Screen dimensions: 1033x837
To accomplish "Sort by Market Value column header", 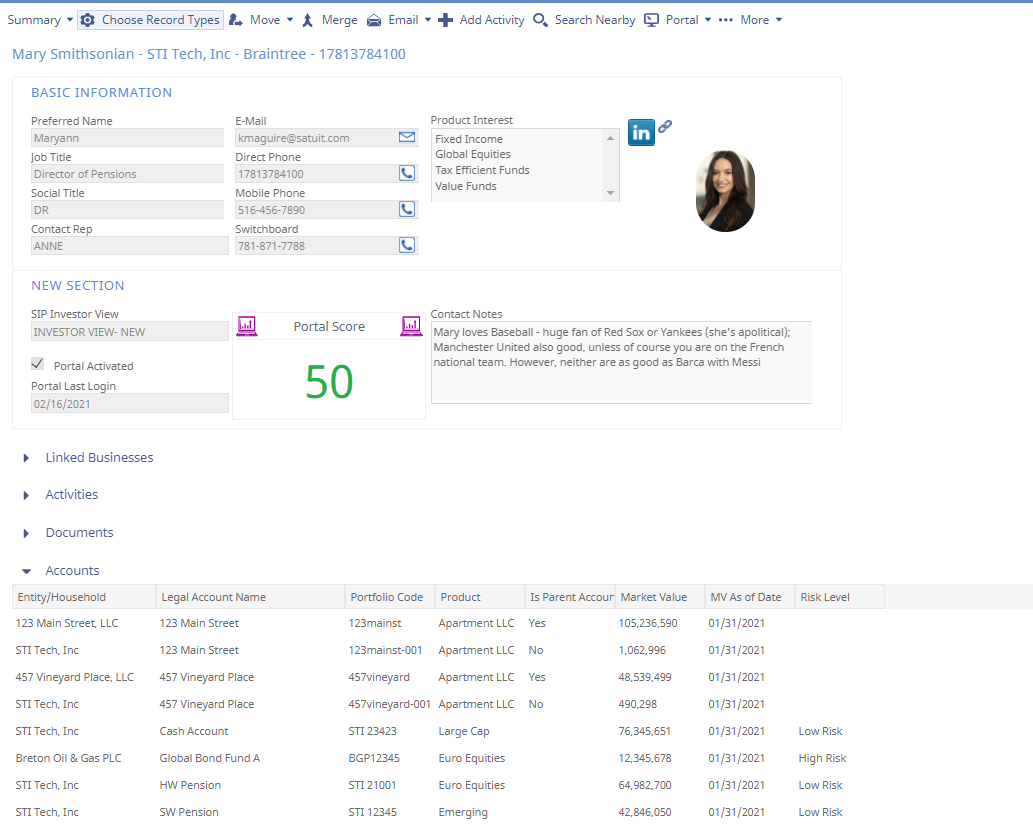I will coord(660,597).
